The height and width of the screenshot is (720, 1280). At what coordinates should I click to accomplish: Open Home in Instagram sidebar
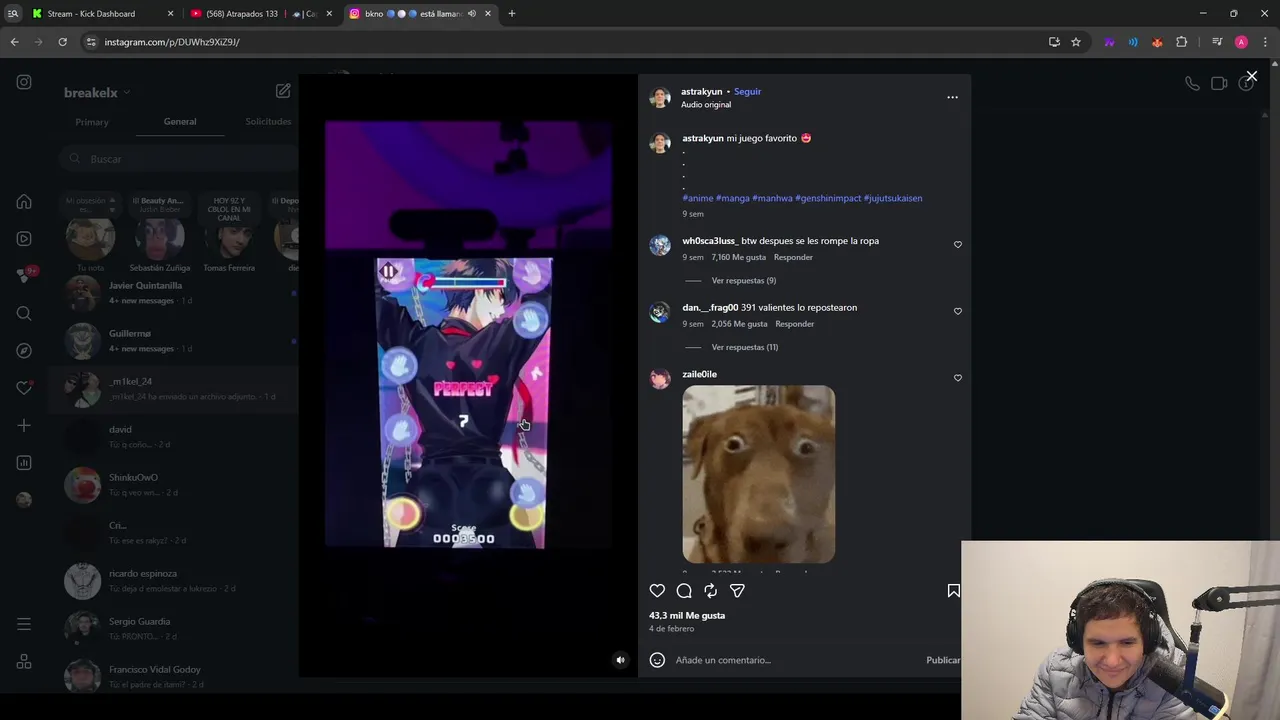pyautogui.click(x=24, y=202)
